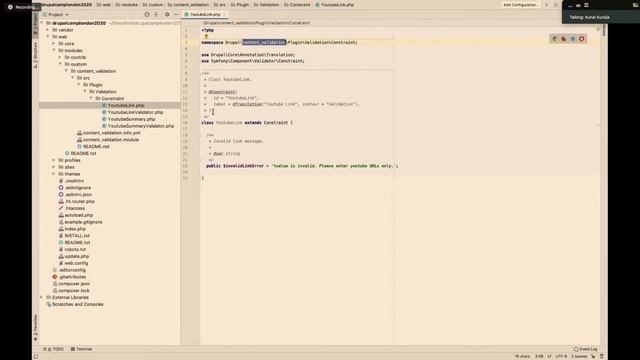This screenshot has height=360, width=640.
Task: Click the Event Log label
Action: coord(588,349)
